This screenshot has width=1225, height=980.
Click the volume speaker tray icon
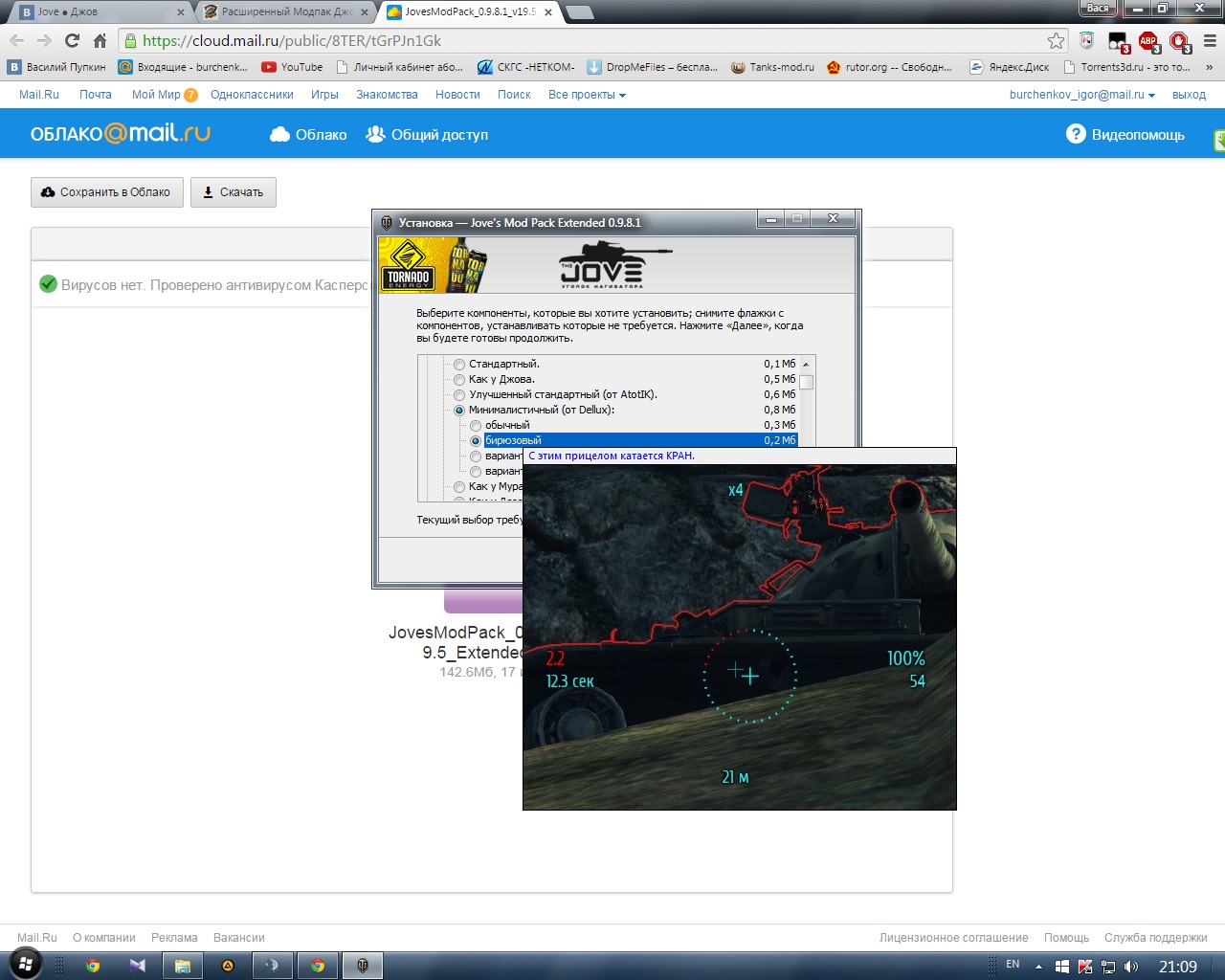(1131, 967)
